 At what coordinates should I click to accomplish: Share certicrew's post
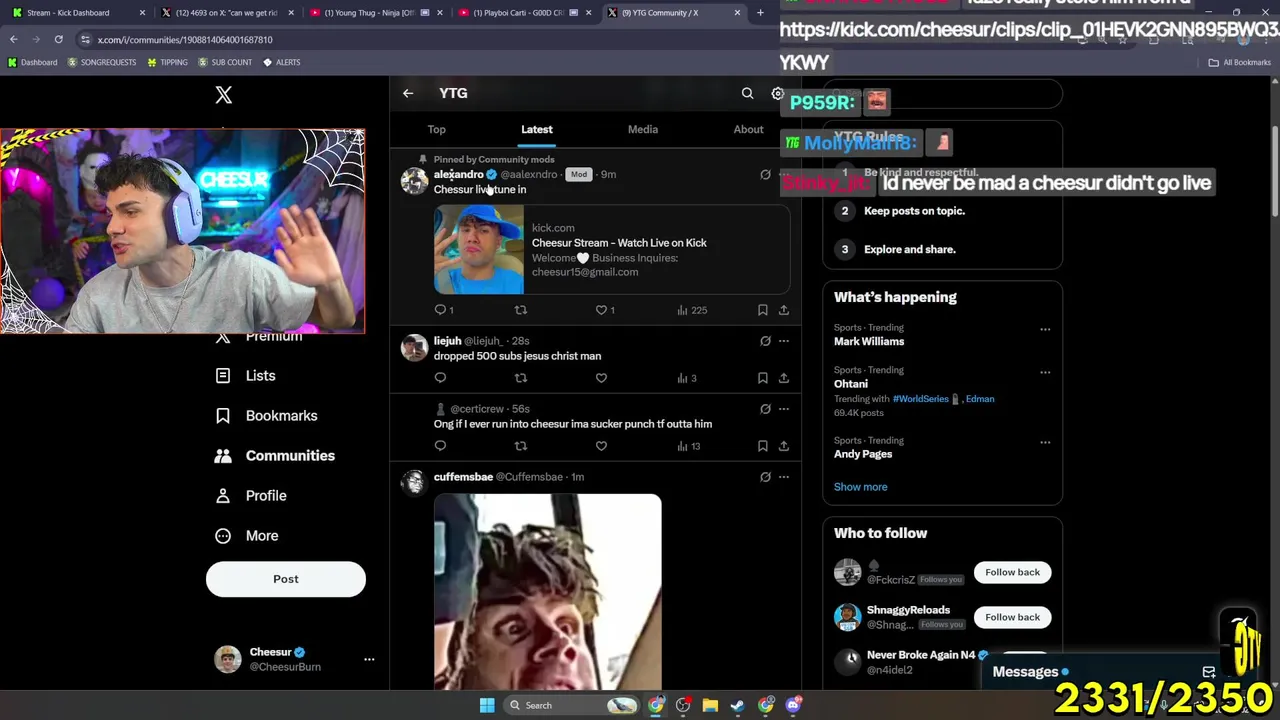(784, 446)
